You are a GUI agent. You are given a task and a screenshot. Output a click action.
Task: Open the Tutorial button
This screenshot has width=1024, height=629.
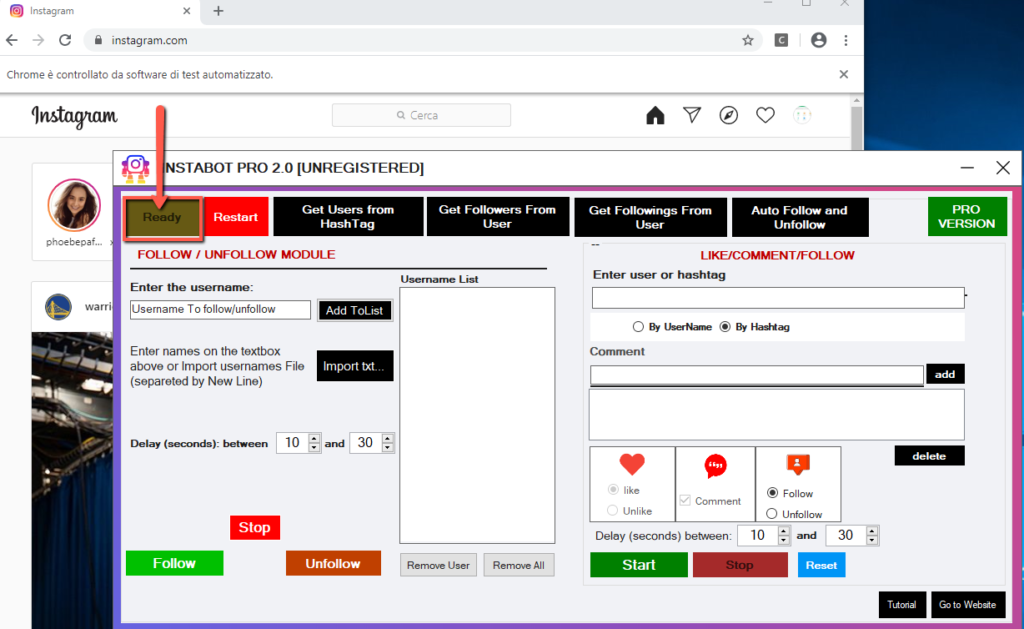point(902,605)
